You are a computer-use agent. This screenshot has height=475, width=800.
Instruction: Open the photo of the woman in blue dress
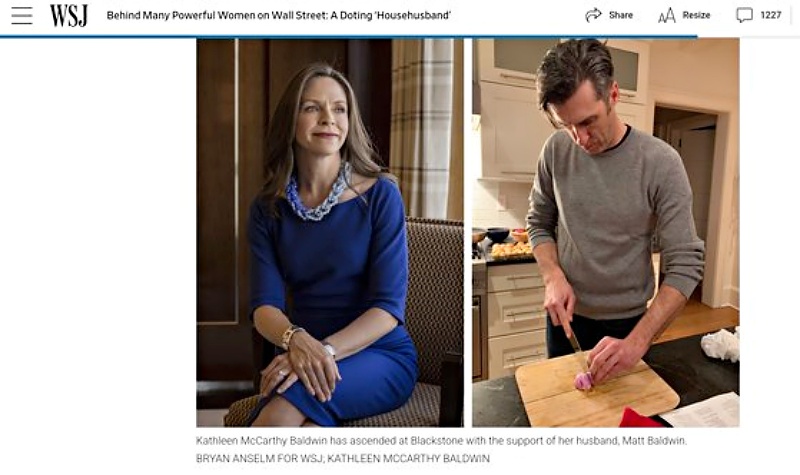(x=330, y=233)
